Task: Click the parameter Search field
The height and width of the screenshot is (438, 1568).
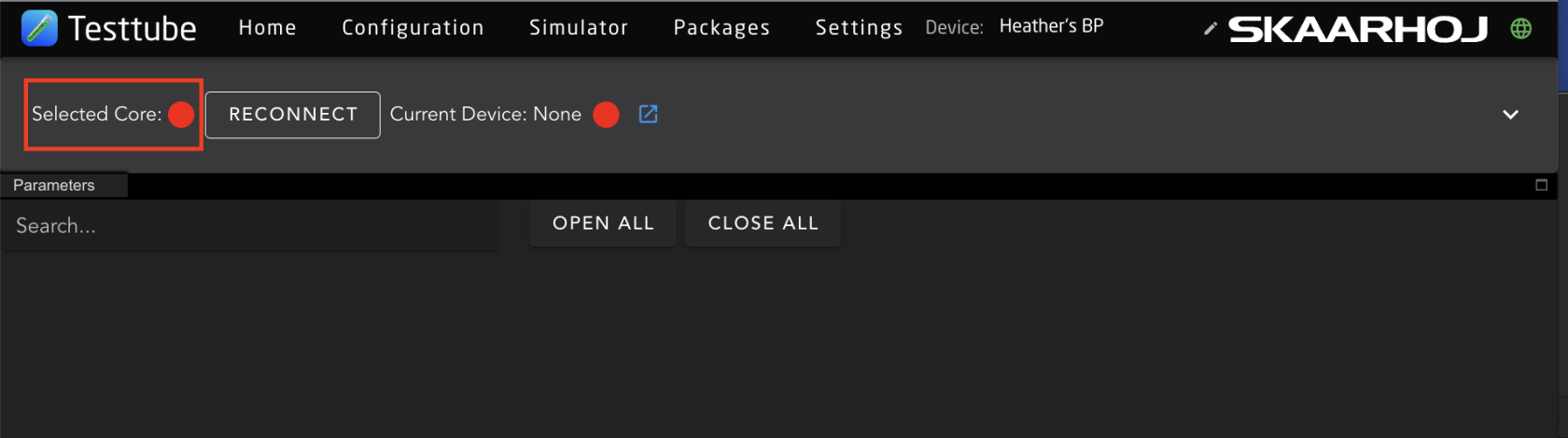Action: point(247,226)
